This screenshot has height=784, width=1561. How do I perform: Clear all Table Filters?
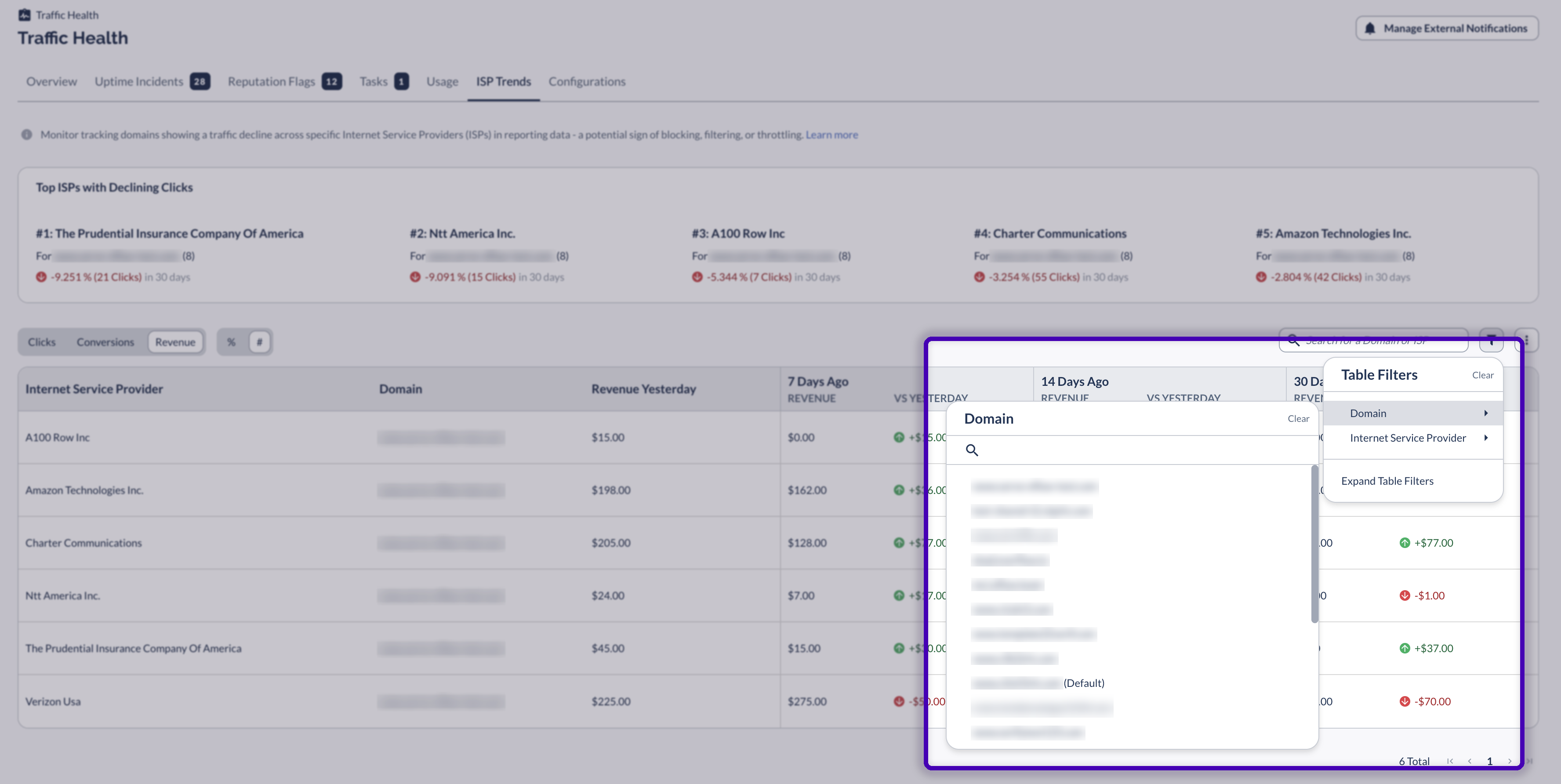(1483, 375)
